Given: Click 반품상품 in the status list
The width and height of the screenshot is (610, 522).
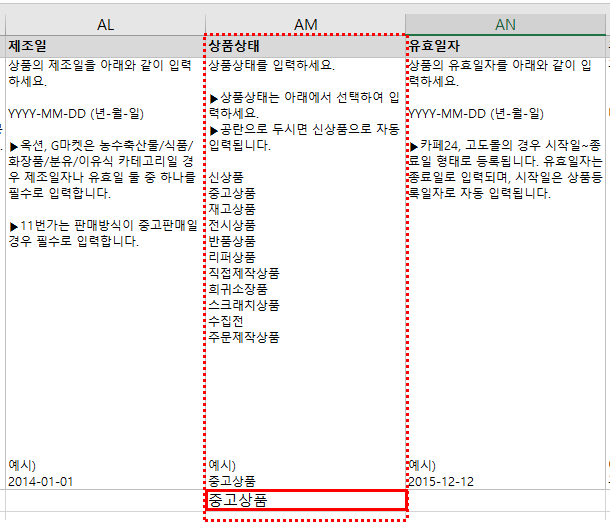Looking at the screenshot, I should point(232,241).
